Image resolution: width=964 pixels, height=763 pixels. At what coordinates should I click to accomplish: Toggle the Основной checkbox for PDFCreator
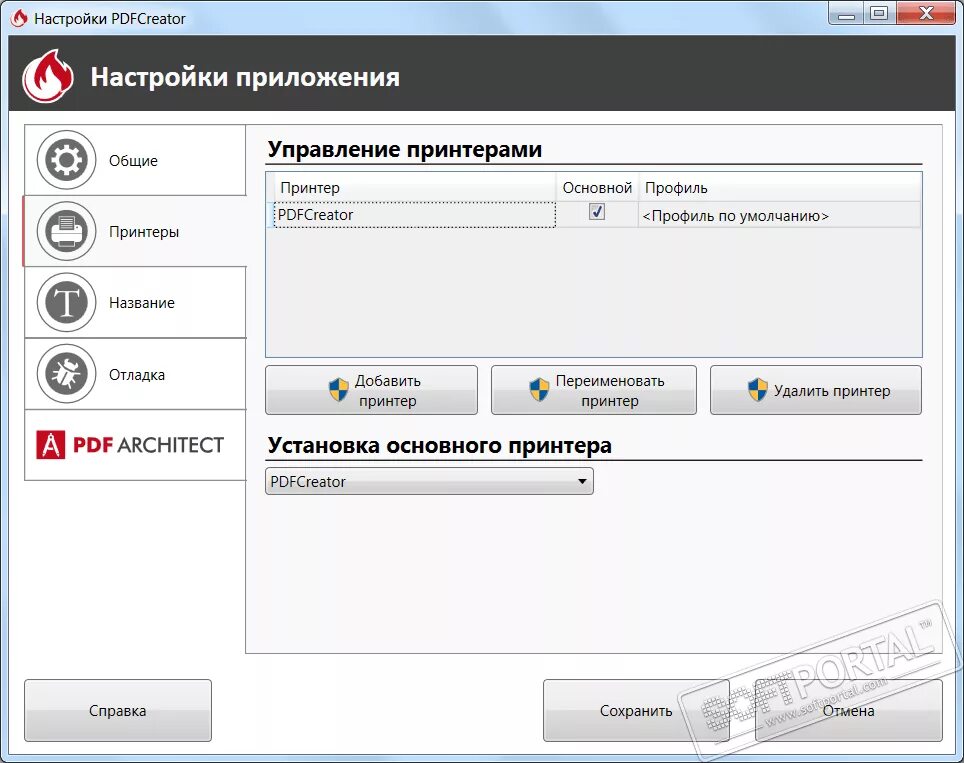596,212
